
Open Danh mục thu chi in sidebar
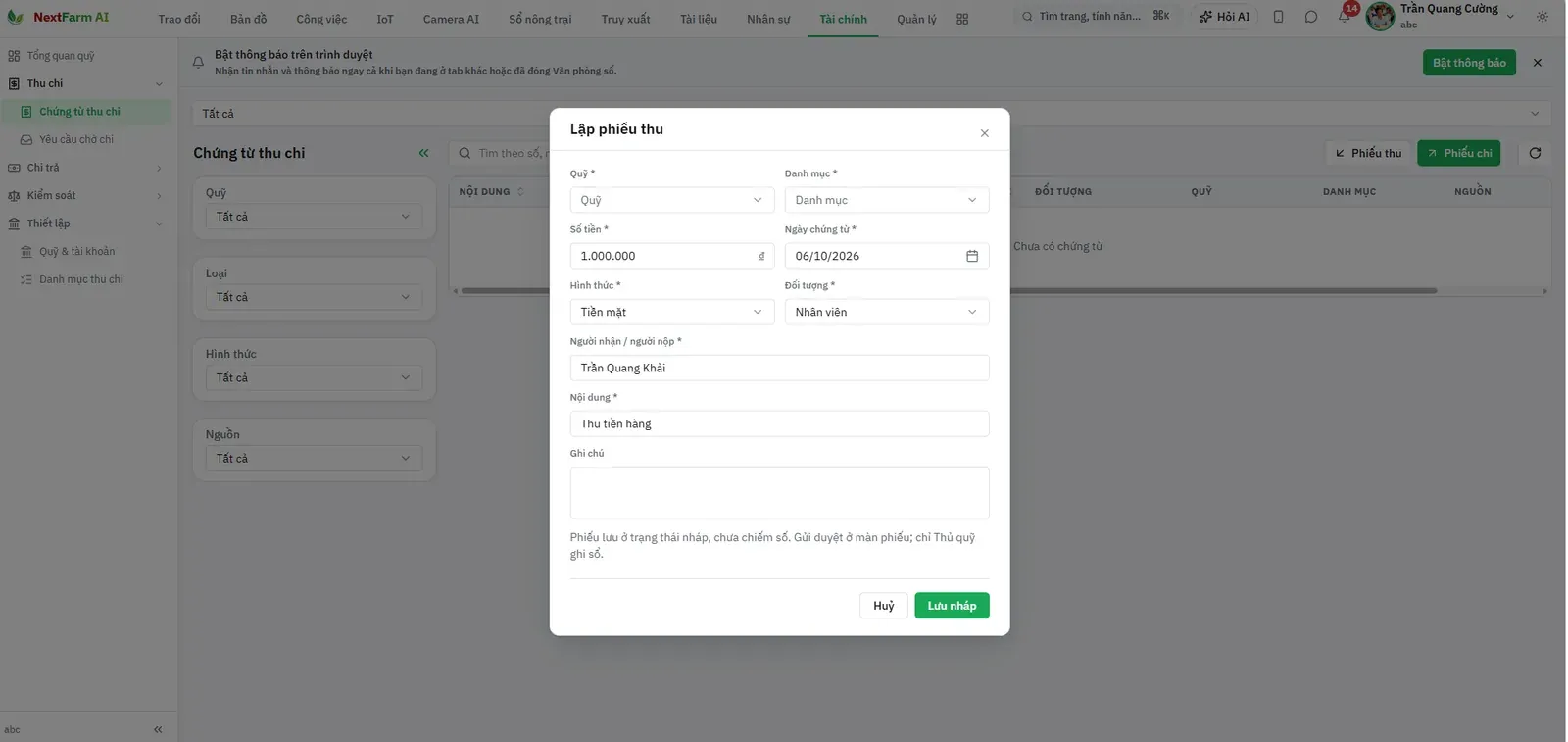[80, 279]
